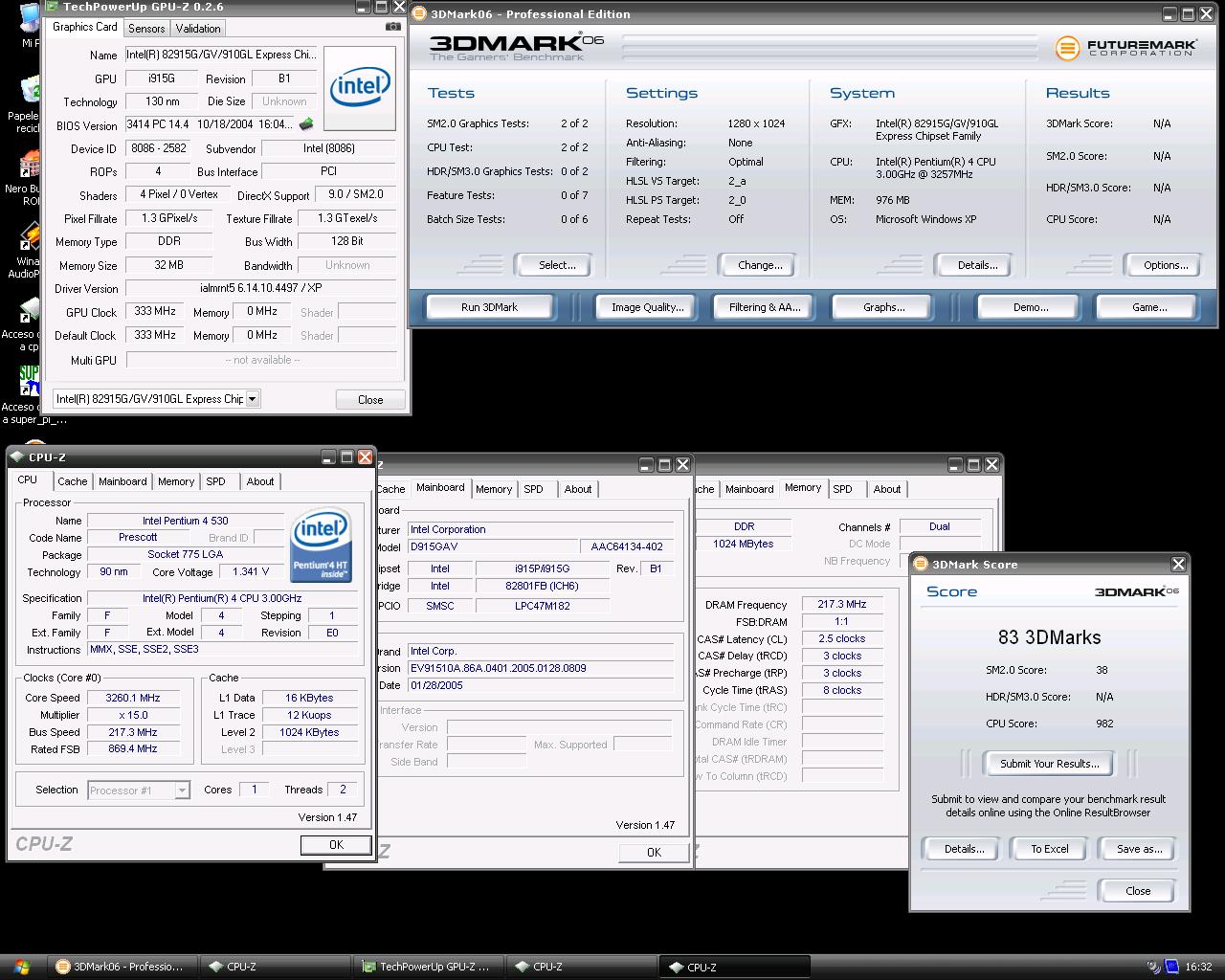The width and height of the screenshot is (1225, 980).
Task: Switch to the Validation tab in GPU-Z
Action: tap(198, 29)
